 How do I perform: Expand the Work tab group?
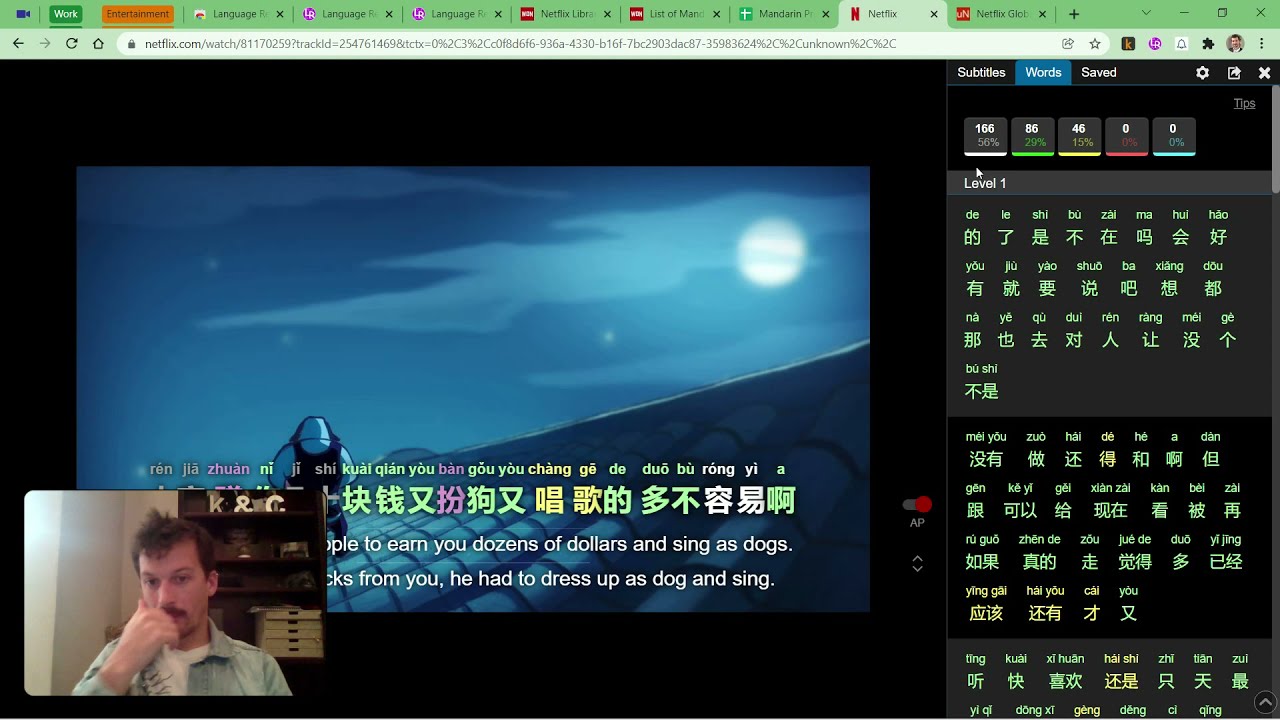(x=66, y=14)
